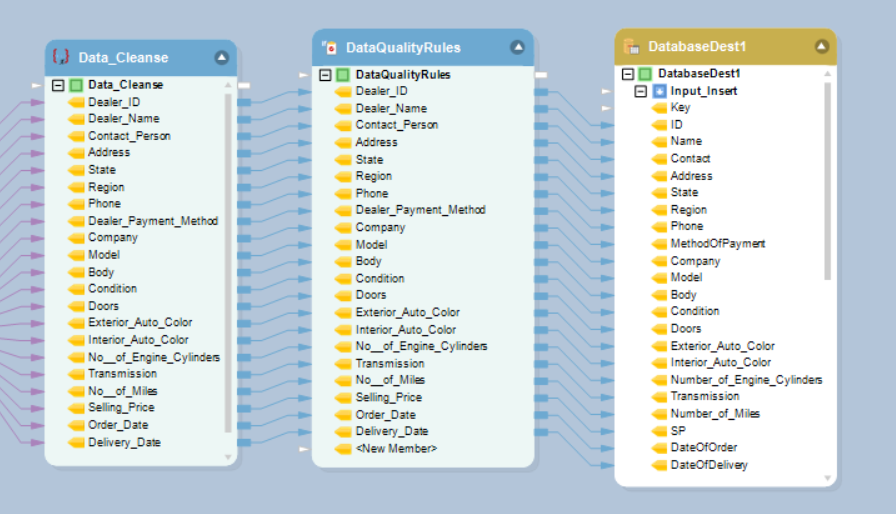Collapse the Data_Cleanse object using header arrow
Image resolution: width=896 pixels, height=514 pixels.
tap(221, 58)
